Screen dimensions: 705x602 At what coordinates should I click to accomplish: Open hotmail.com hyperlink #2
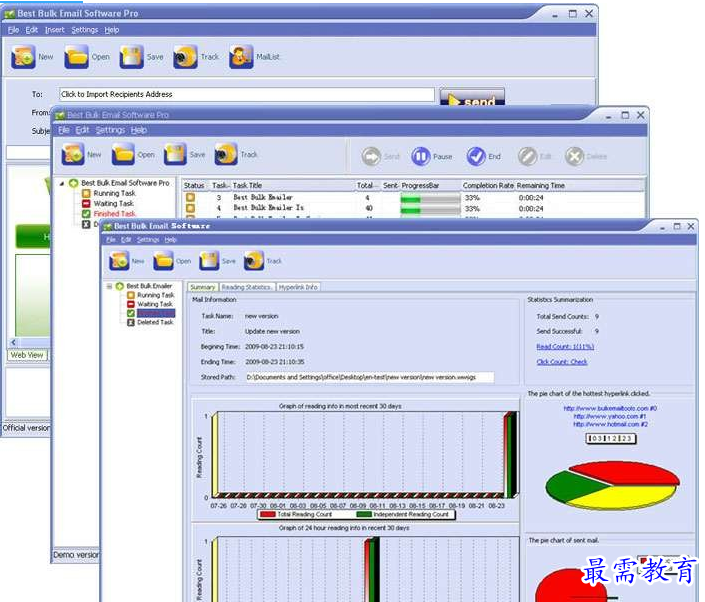(x=611, y=424)
